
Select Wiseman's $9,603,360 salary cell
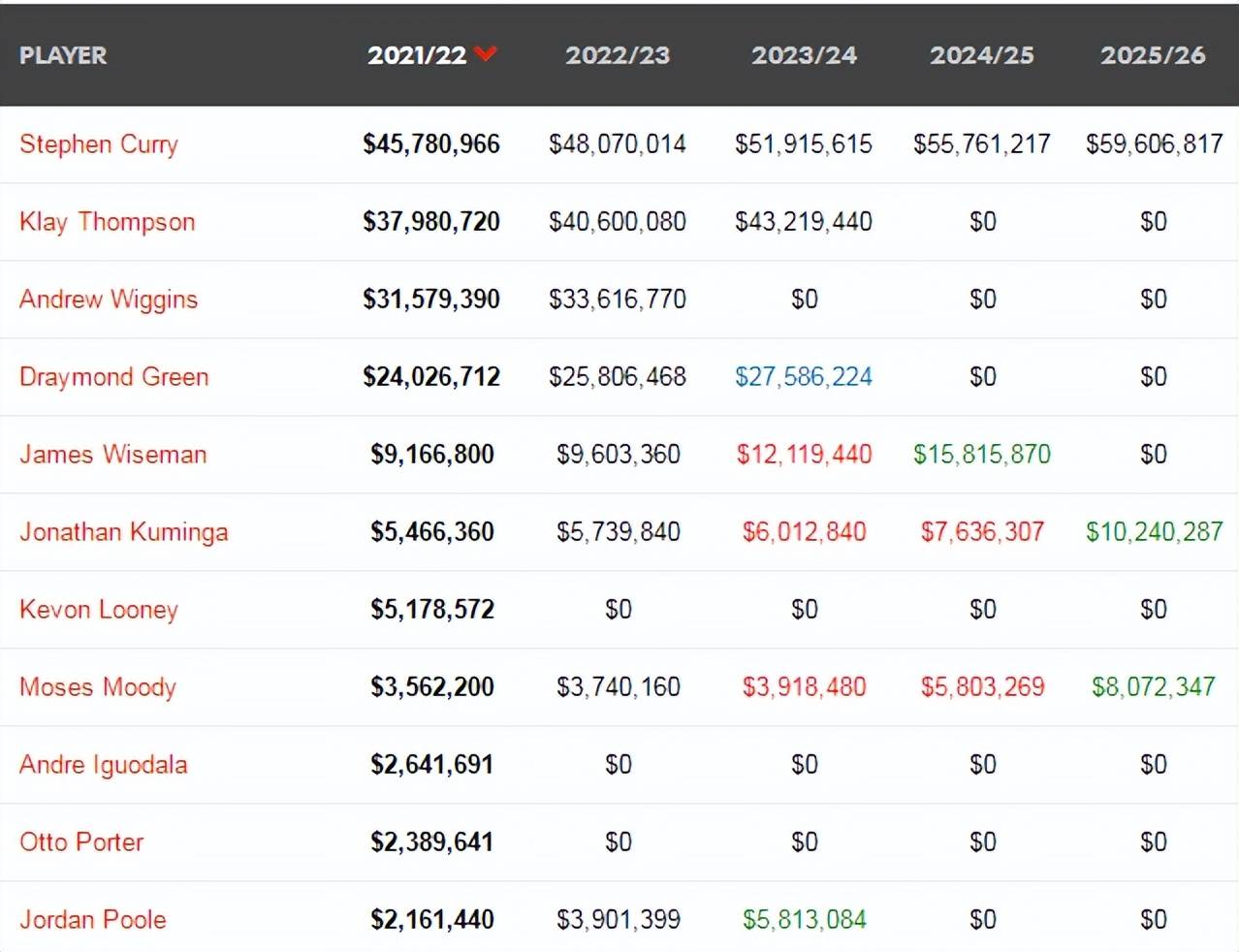(619, 455)
